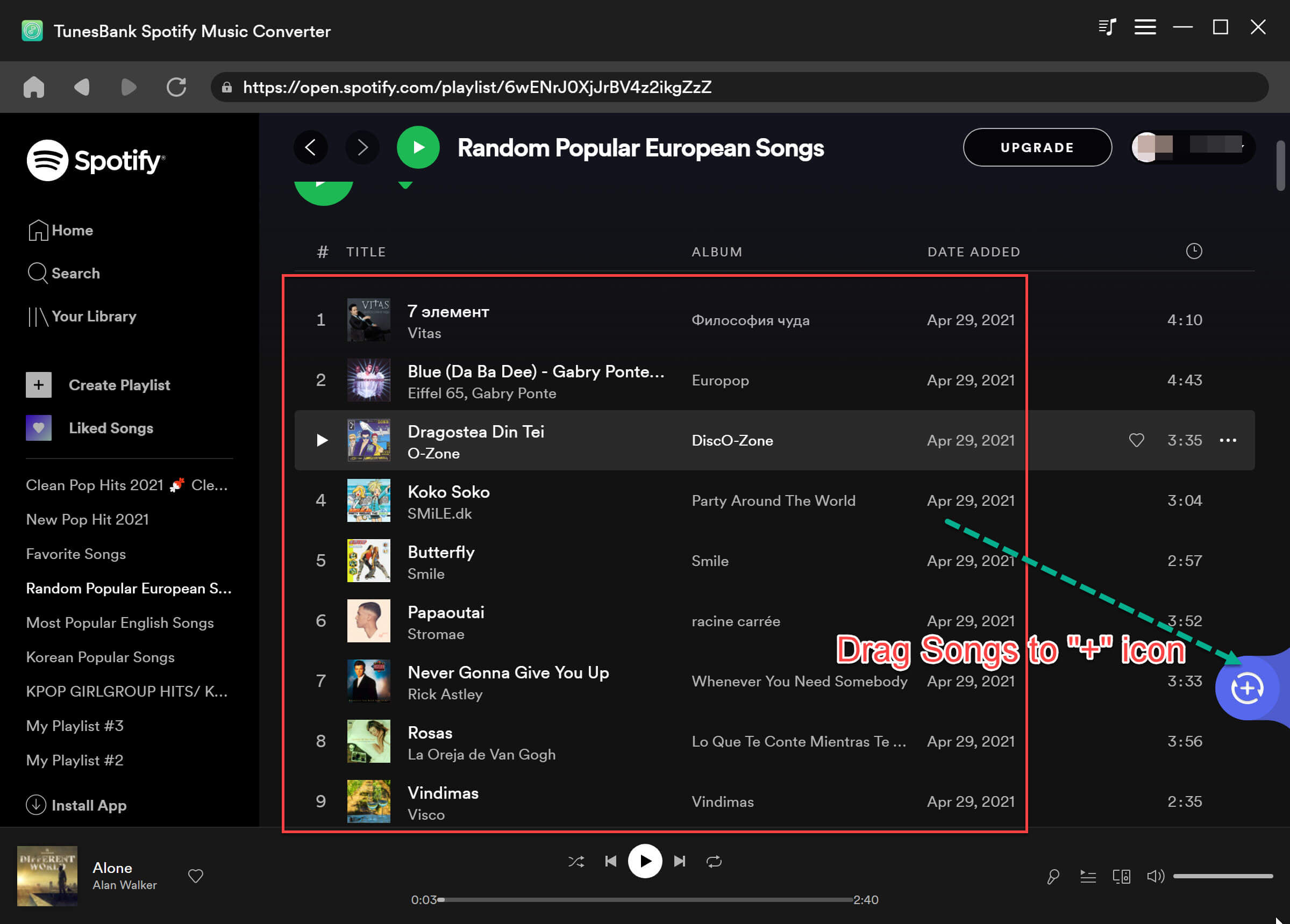
Task: Select the Search icon in the Spotify sidebar
Action: click(38, 273)
